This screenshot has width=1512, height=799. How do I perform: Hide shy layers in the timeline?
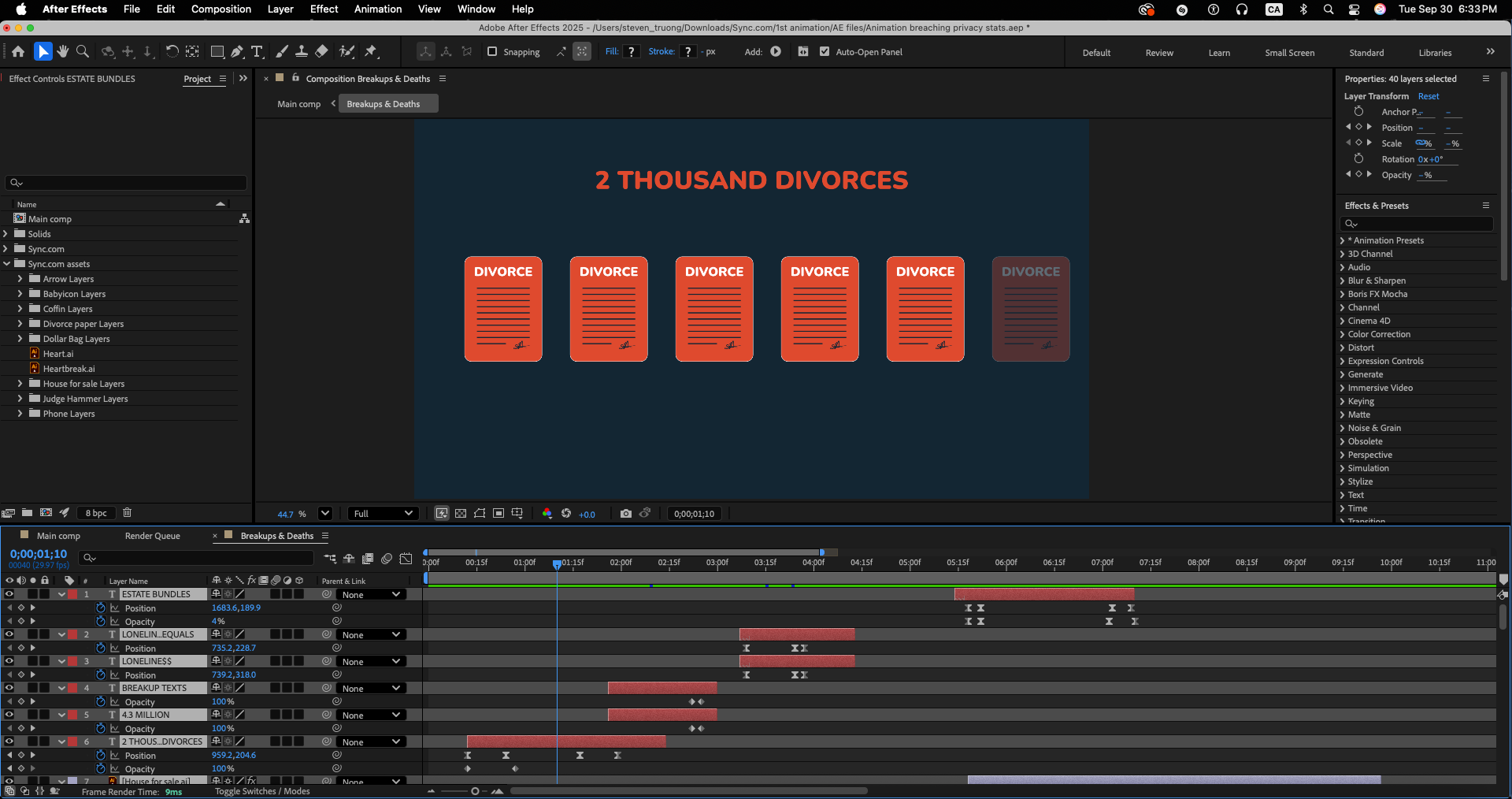click(349, 559)
